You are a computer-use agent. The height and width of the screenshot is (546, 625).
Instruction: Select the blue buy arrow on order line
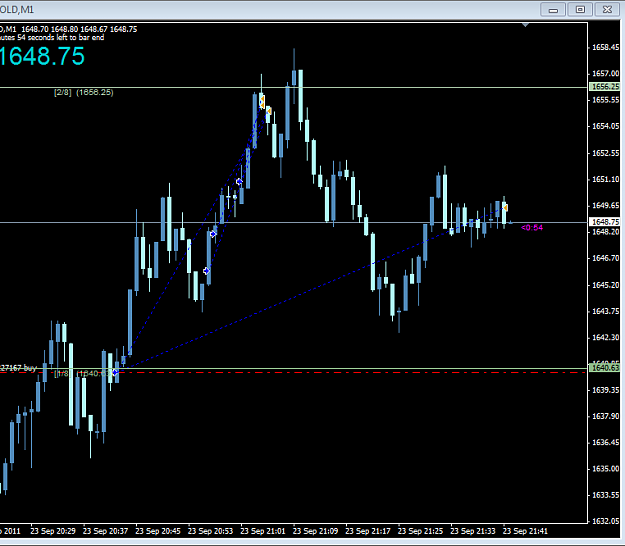[115, 372]
